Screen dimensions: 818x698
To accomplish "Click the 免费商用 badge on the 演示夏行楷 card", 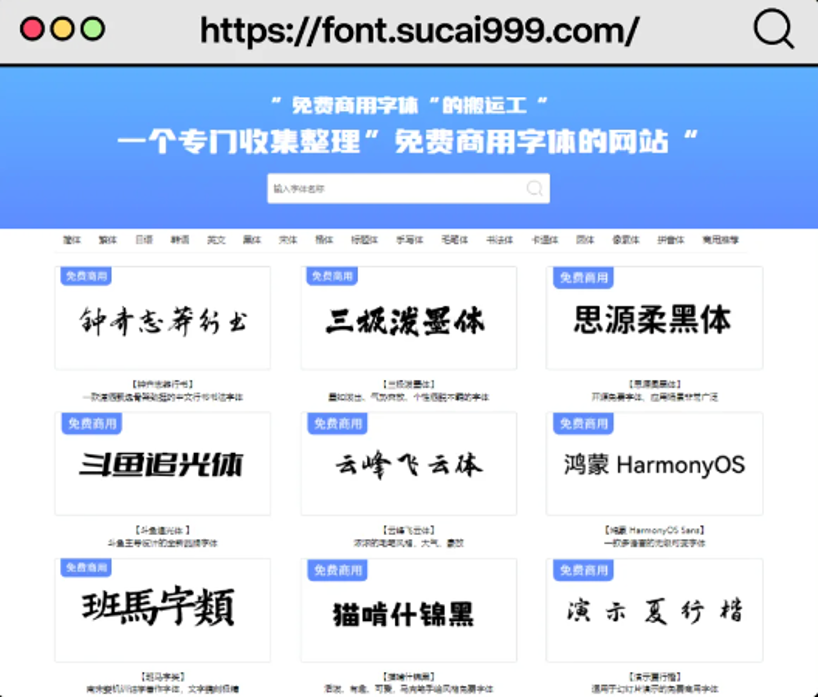I will 583,570.
